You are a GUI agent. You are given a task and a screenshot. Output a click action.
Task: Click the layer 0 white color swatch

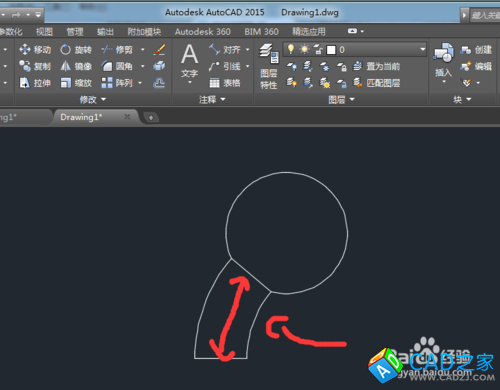[331, 50]
